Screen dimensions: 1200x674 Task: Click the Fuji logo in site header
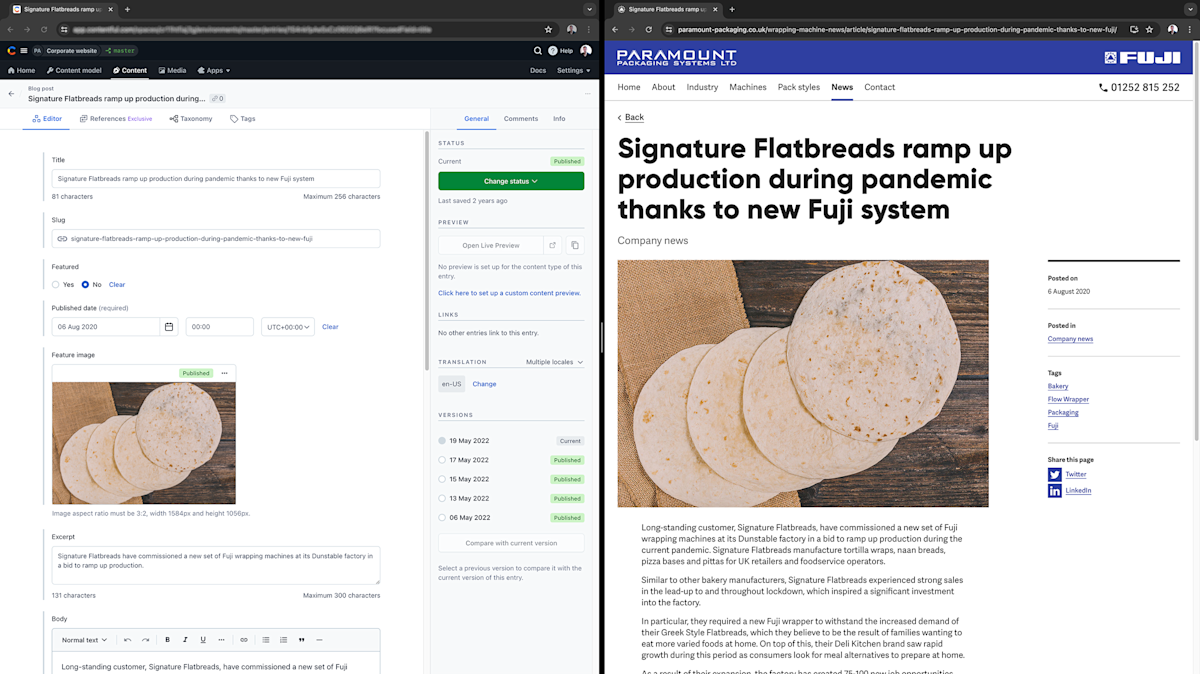1142,58
